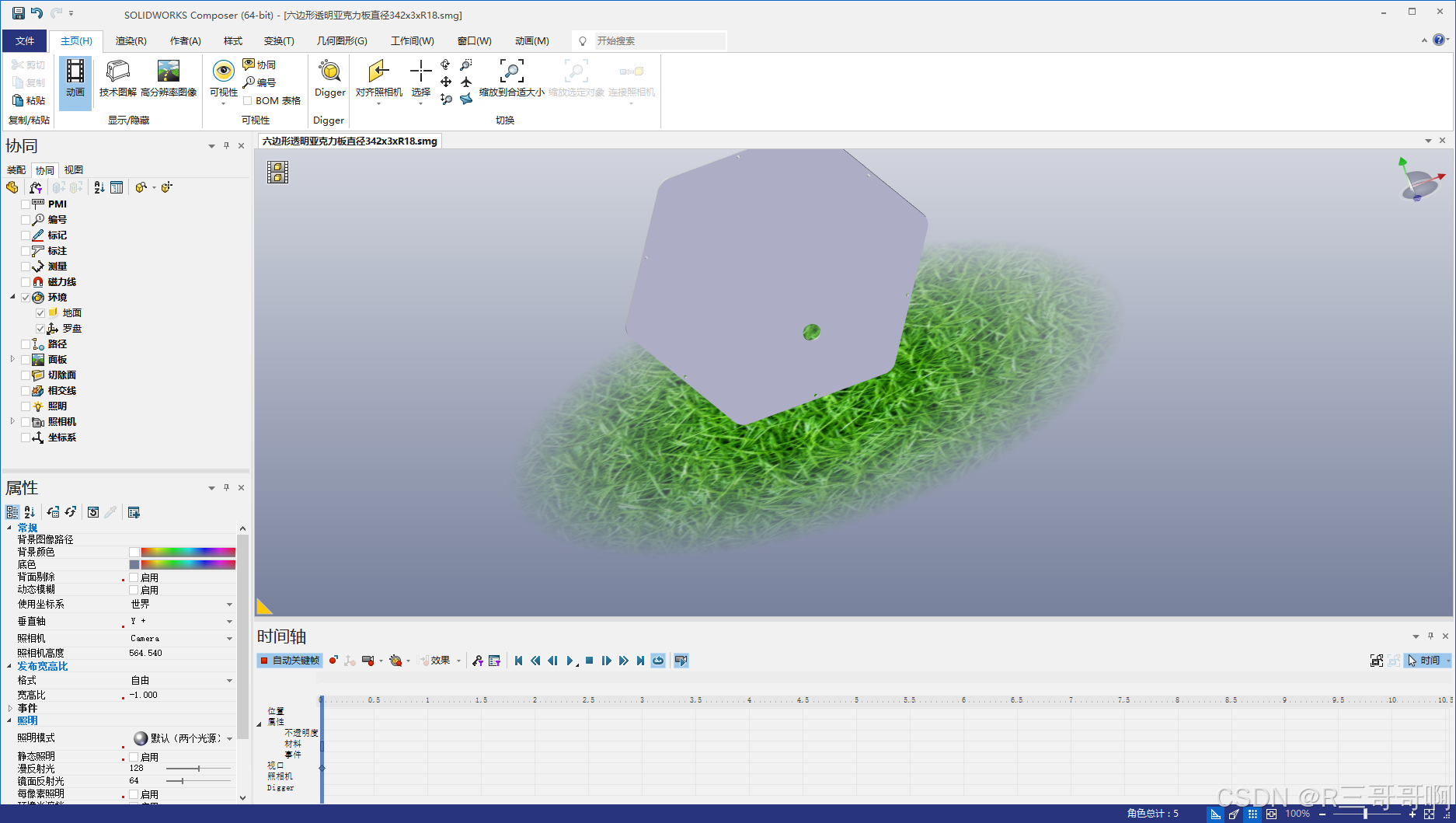The width and height of the screenshot is (1456, 823).
Task: Open the 垂直轴 dropdown showing Y +
Action: [x=228, y=621]
